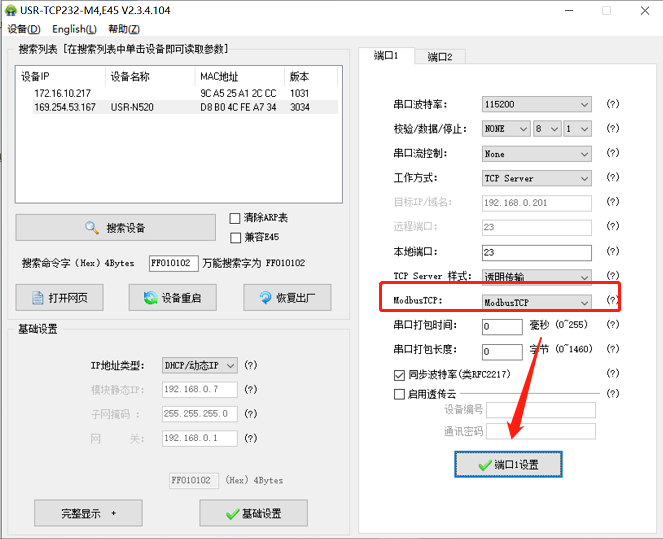Image resolution: width=663 pixels, height=539 pixels.
Task: Click the 完整显示 full display button
Action: pyautogui.click(x=88, y=513)
